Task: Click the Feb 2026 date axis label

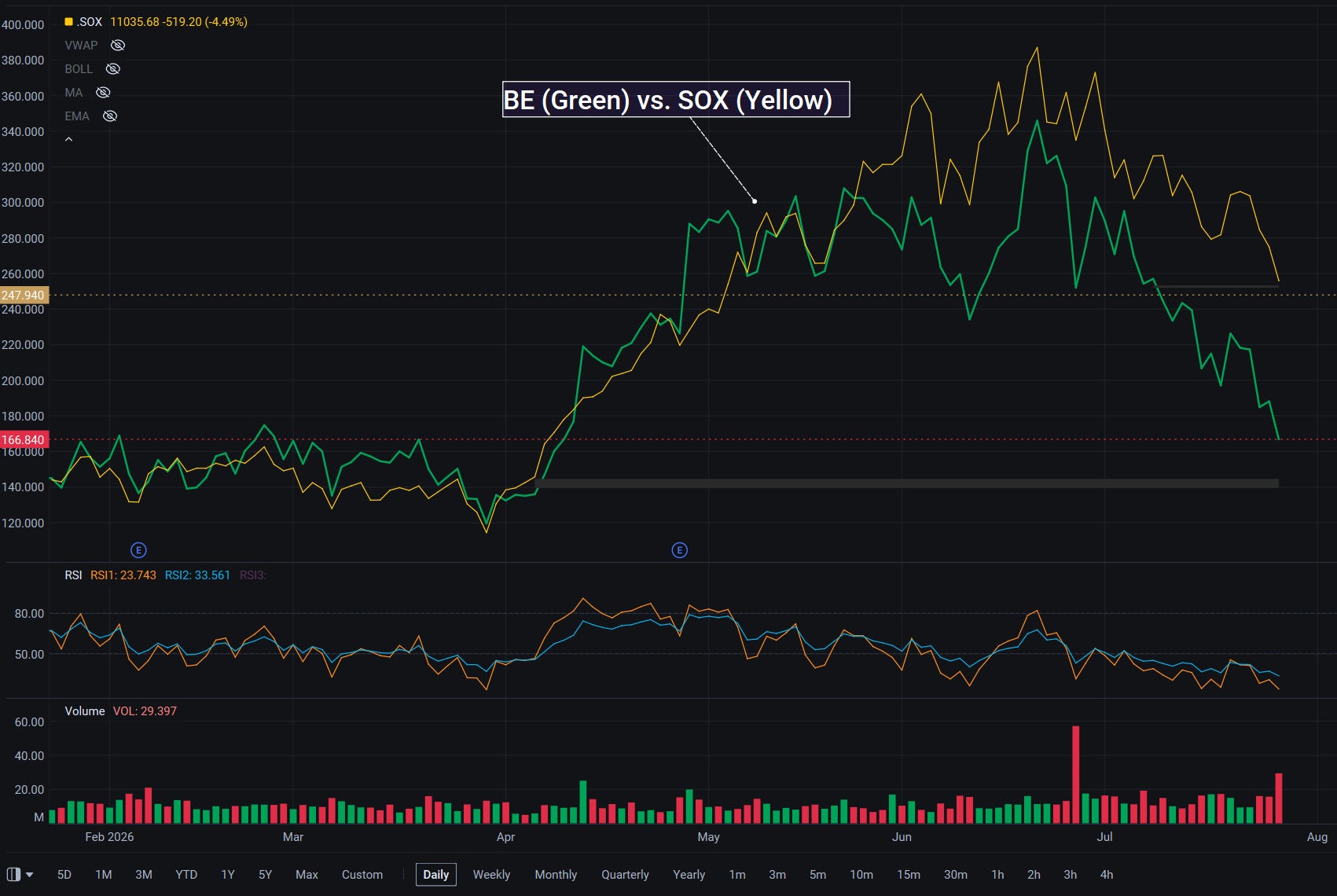Action: tap(109, 837)
